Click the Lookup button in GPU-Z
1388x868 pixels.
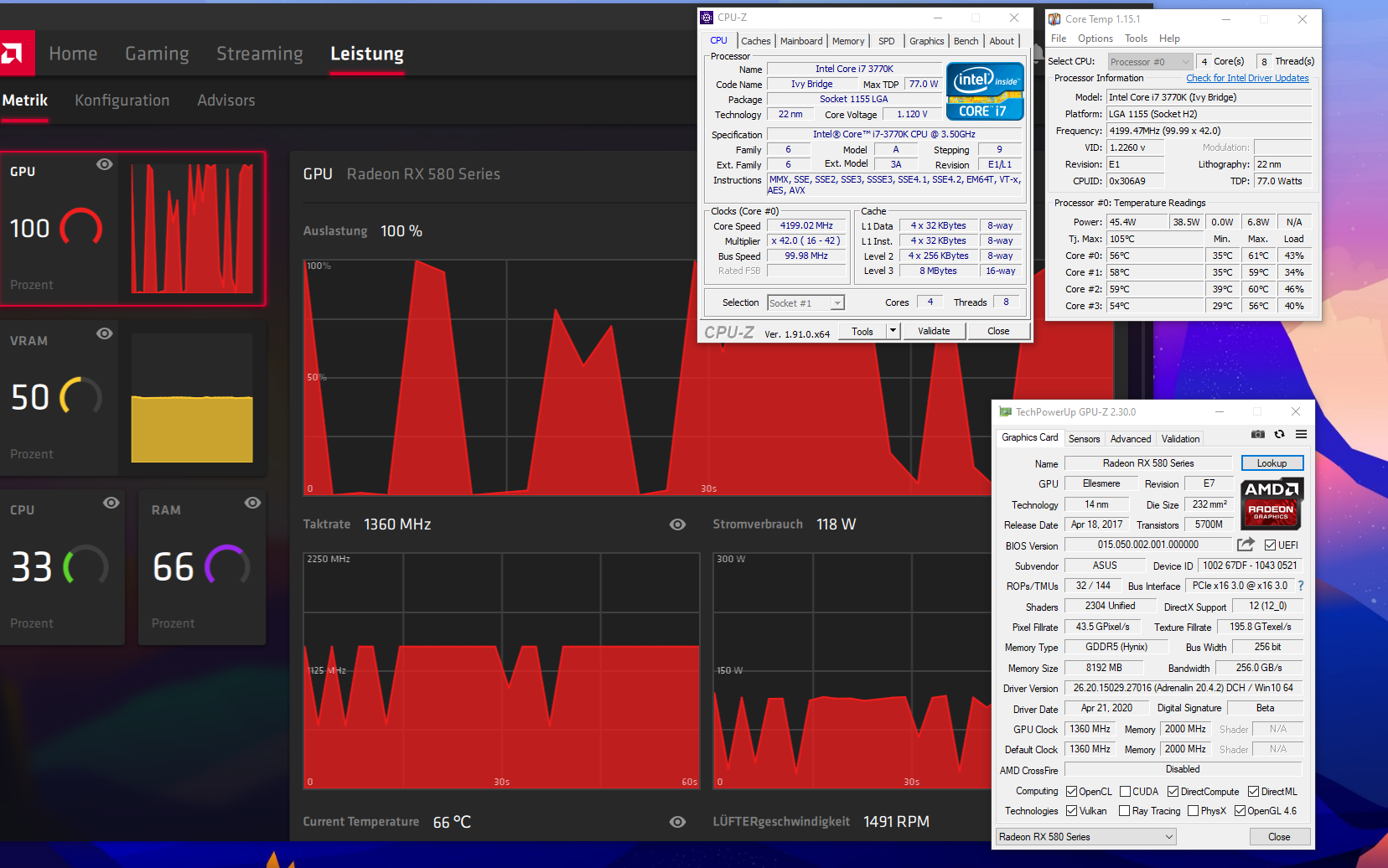1271,463
